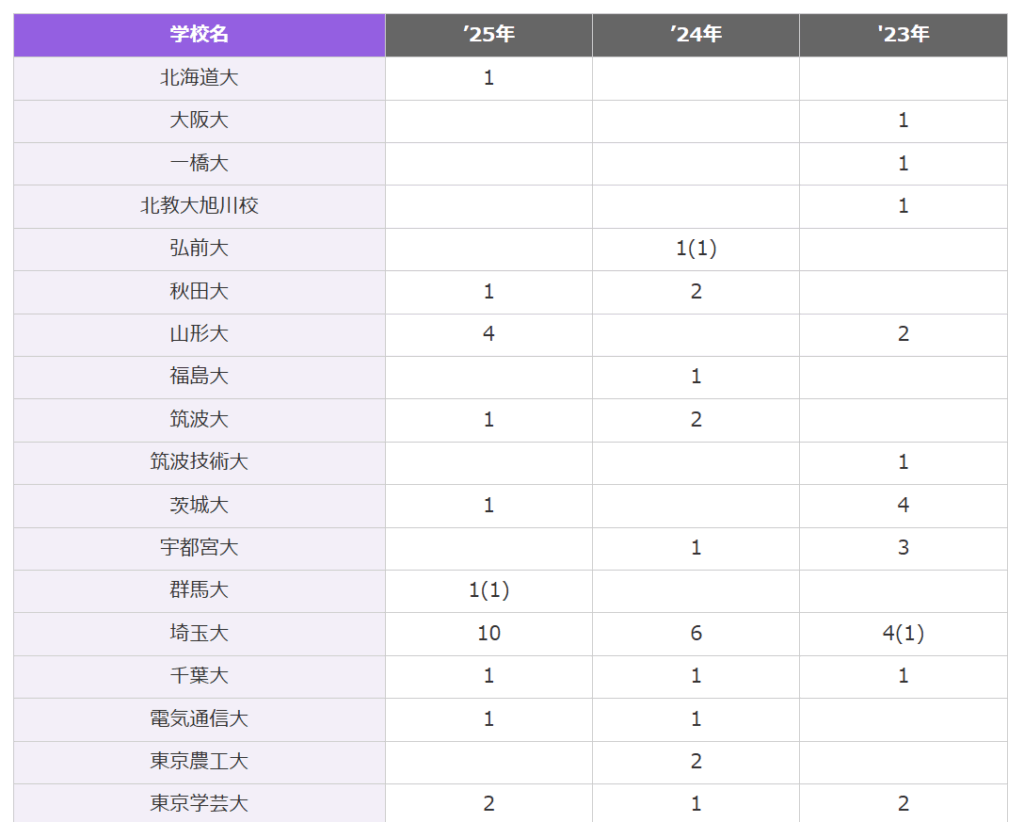Click the 4(1) value for 埼玉大
Viewport: 1024px width, 822px height.
click(x=902, y=634)
